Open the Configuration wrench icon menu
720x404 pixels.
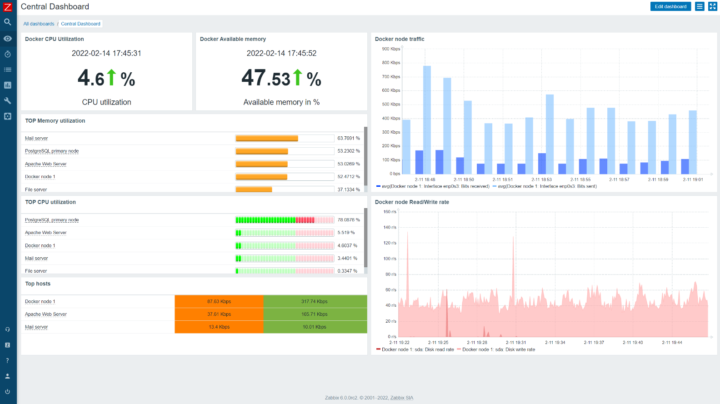tap(7, 101)
